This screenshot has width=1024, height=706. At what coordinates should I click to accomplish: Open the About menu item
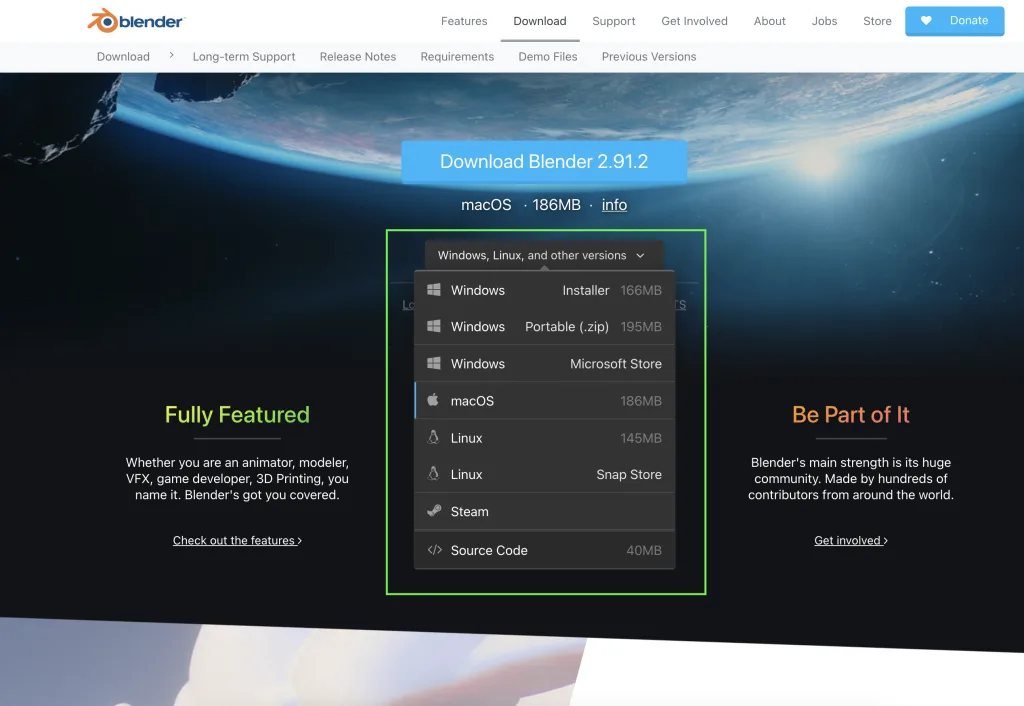pyautogui.click(x=769, y=21)
